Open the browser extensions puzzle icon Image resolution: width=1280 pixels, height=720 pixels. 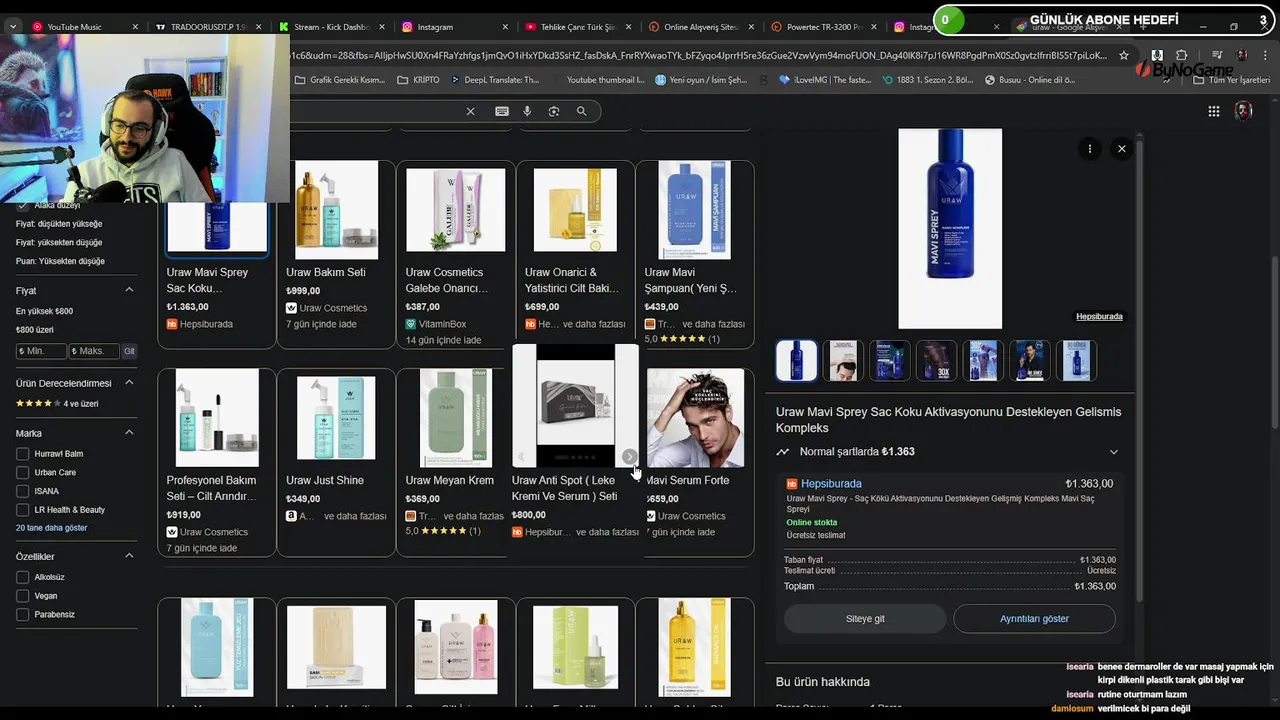(x=1181, y=56)
